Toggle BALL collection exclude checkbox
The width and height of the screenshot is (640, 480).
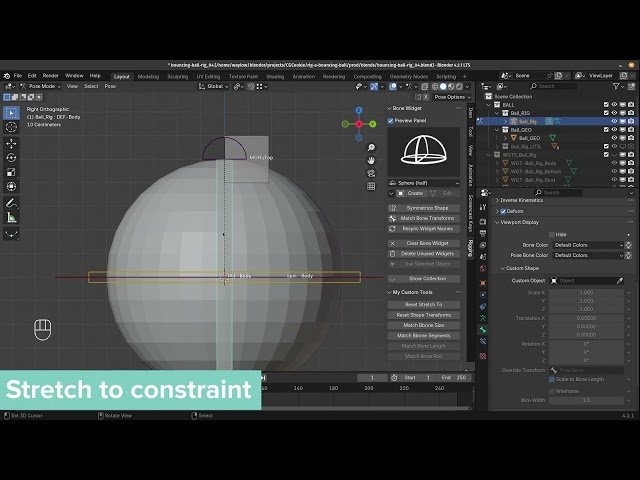606,105
